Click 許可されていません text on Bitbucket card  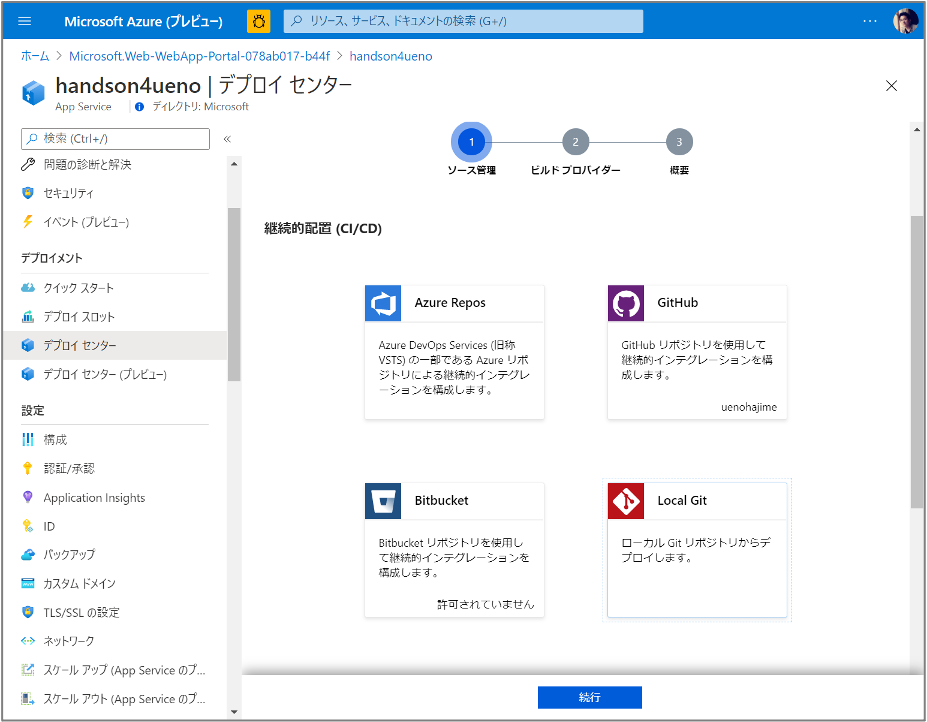486,604
